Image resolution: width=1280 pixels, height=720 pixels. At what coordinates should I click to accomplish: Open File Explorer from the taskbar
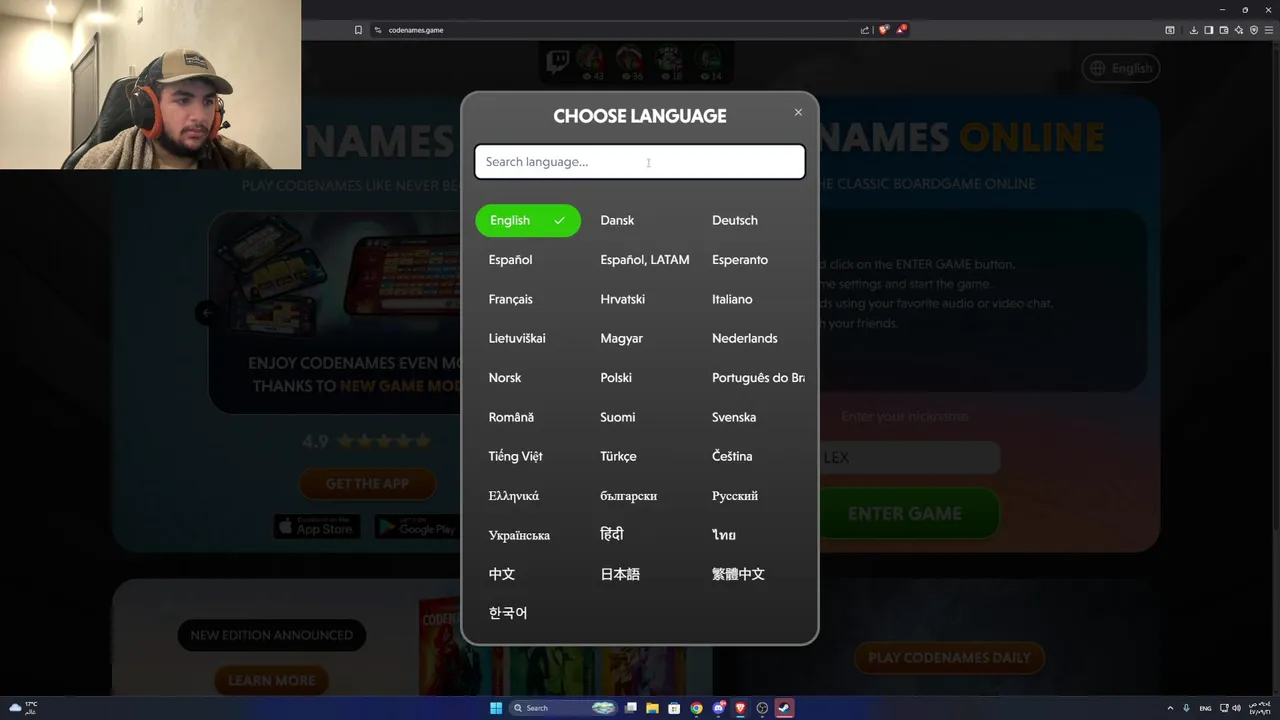pos(653,708)
